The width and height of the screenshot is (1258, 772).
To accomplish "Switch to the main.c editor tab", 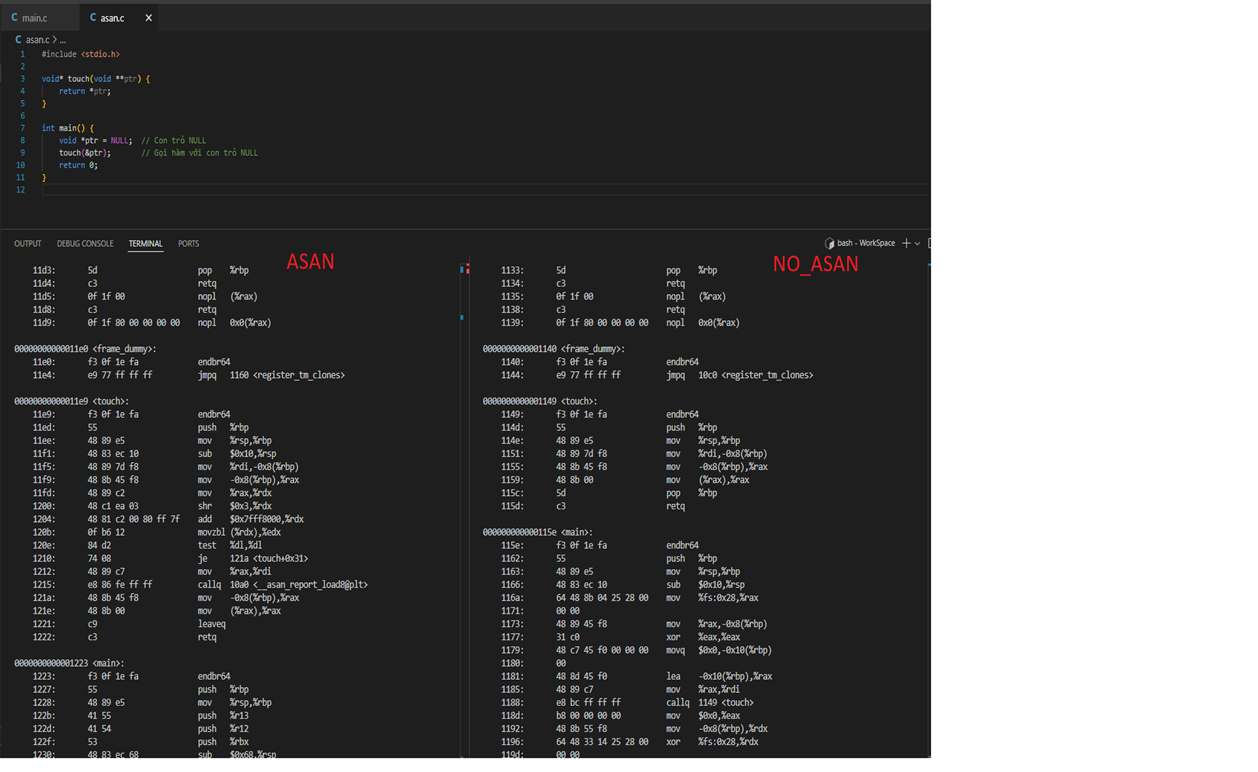I will click(35, 18).
